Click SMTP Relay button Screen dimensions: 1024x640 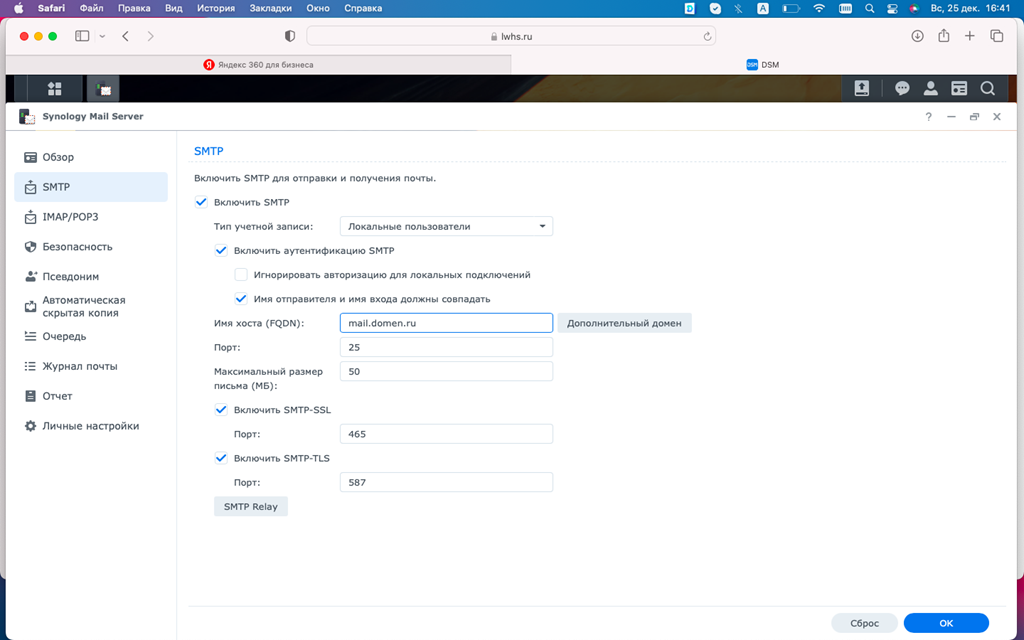pyautogui.click(x=251, y=507)
